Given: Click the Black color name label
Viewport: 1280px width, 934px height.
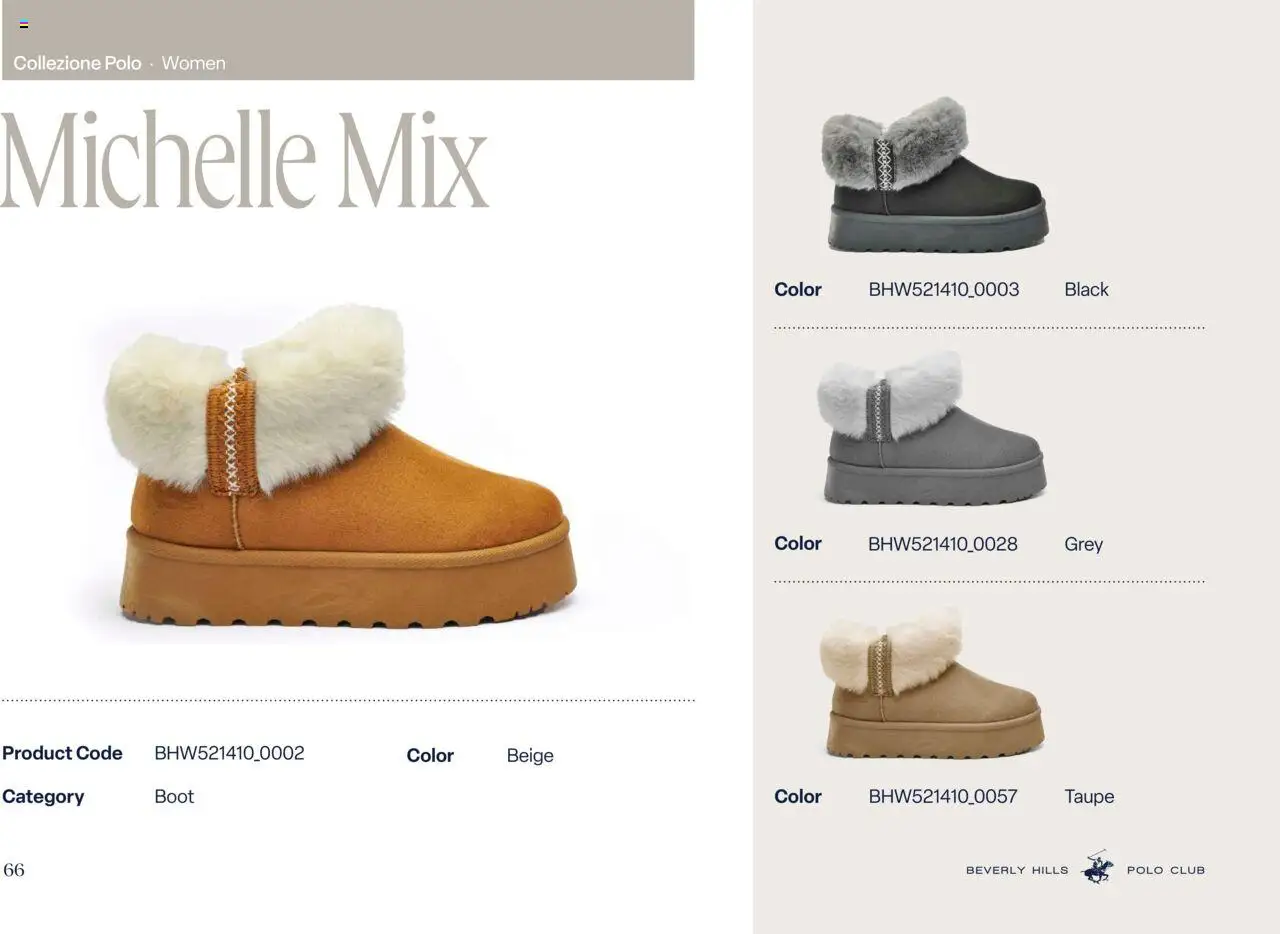Looking at the screenshot, I should [x=1086, y=290].
